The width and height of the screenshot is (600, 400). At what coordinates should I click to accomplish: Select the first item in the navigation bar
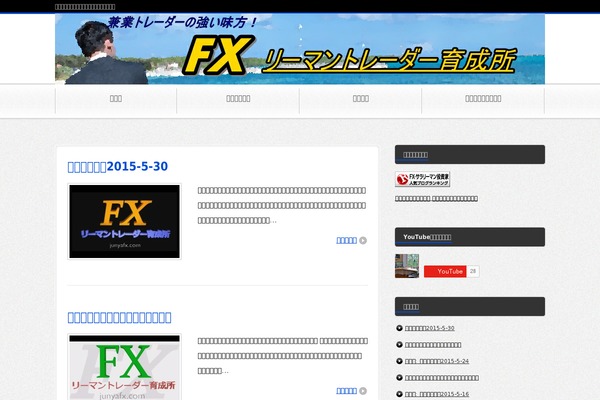116,99
